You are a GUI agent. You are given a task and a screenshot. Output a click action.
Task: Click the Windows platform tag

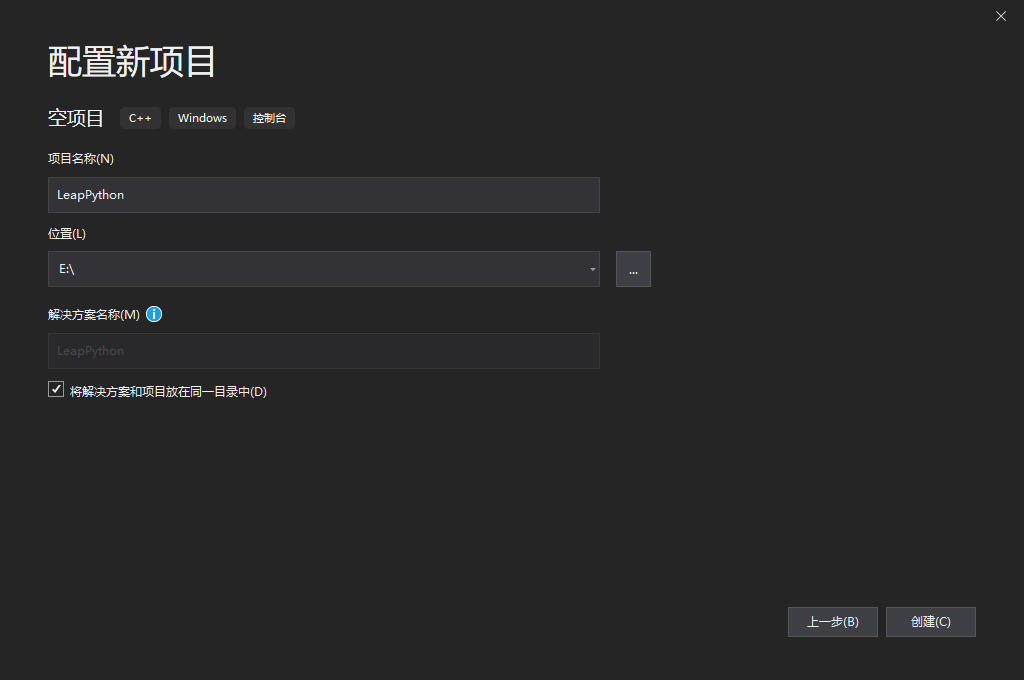202,118
